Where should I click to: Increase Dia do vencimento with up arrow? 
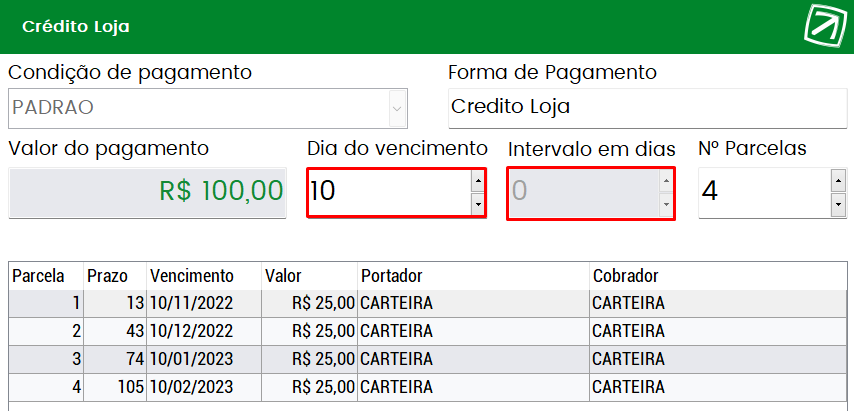478,181
